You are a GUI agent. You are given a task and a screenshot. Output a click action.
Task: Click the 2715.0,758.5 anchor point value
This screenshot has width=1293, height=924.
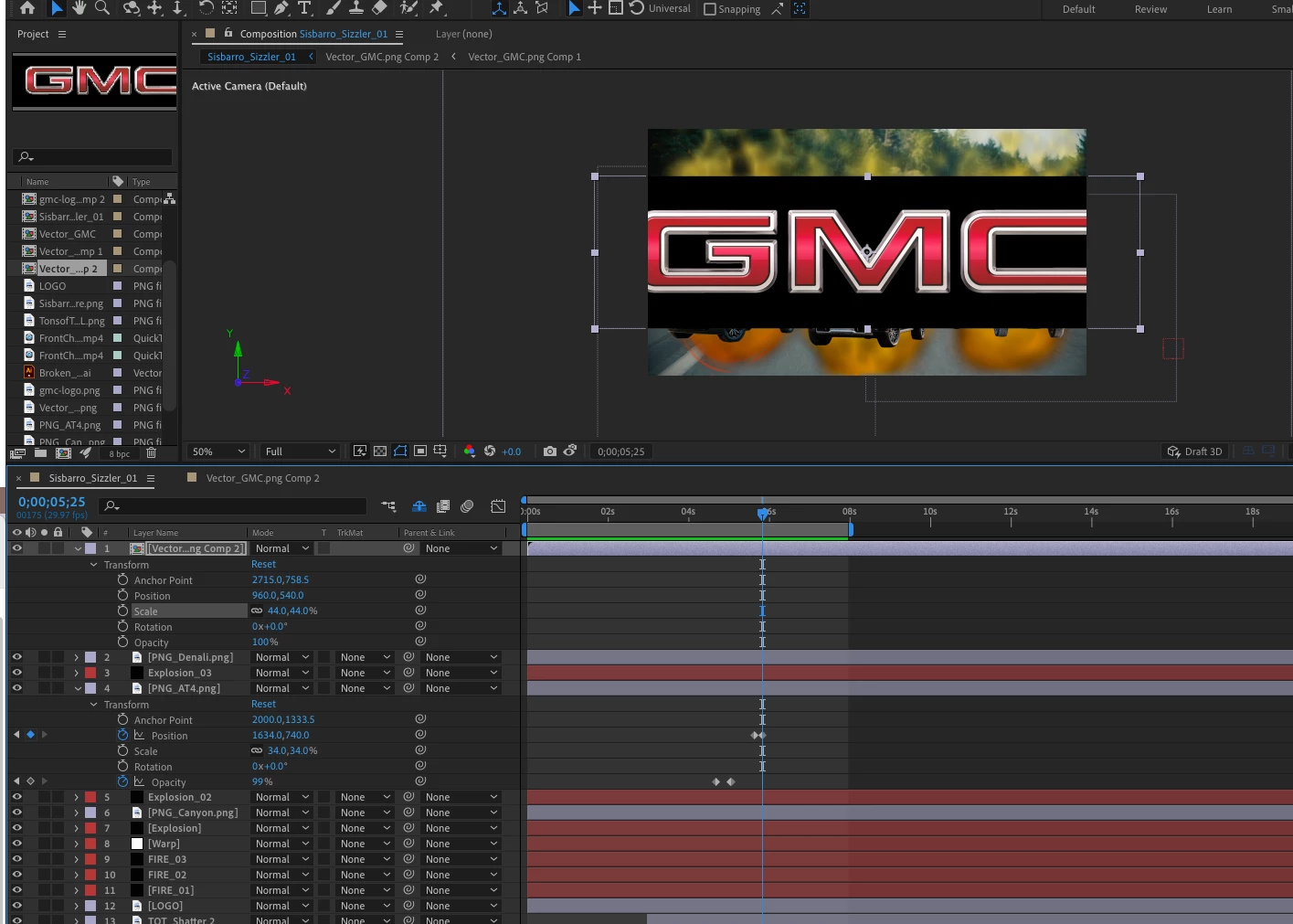pos(281,579)
